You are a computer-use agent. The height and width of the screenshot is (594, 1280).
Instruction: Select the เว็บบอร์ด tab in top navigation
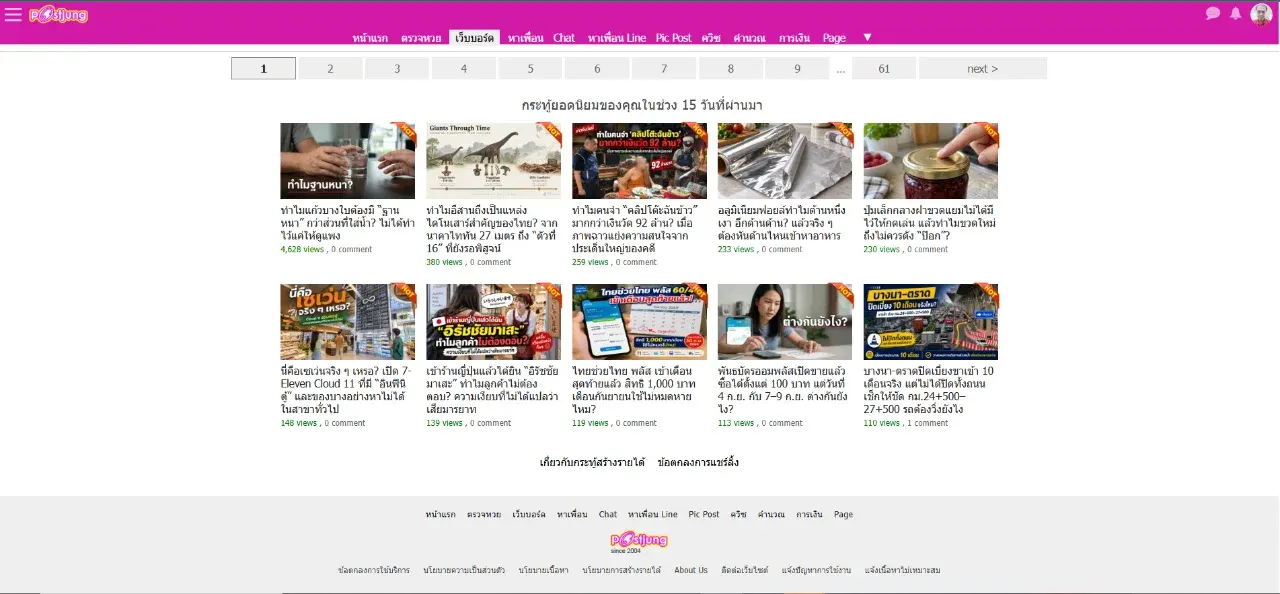click(x=475, y=38)
